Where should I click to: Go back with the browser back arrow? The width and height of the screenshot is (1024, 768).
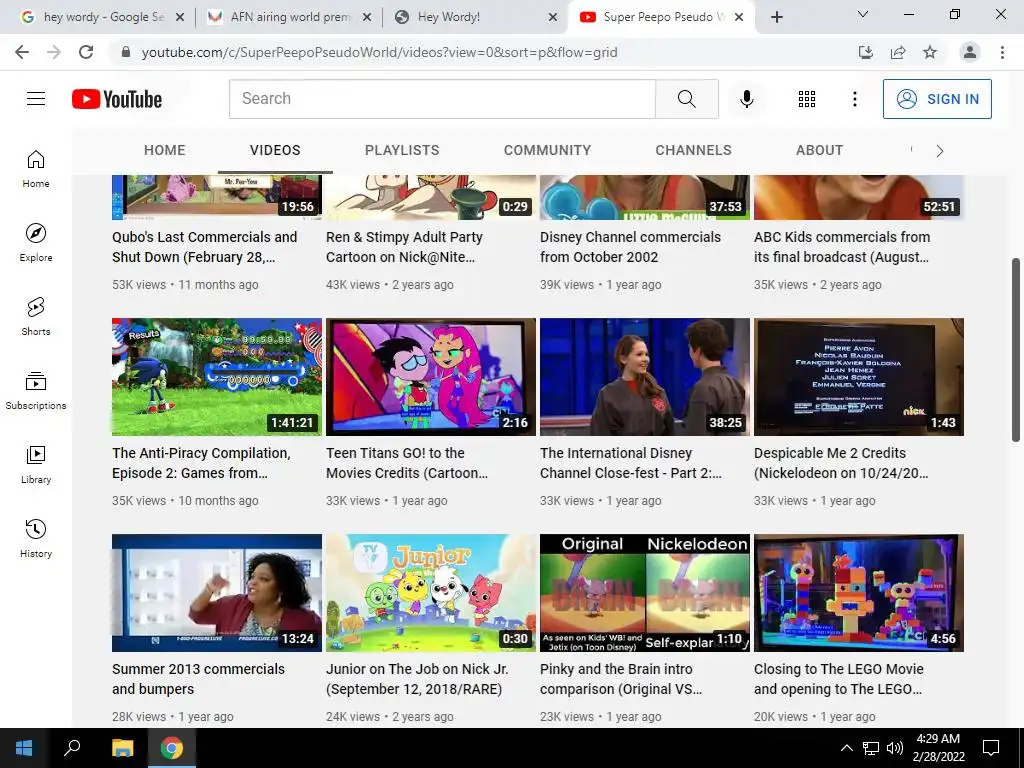click(x=22, y=52)
